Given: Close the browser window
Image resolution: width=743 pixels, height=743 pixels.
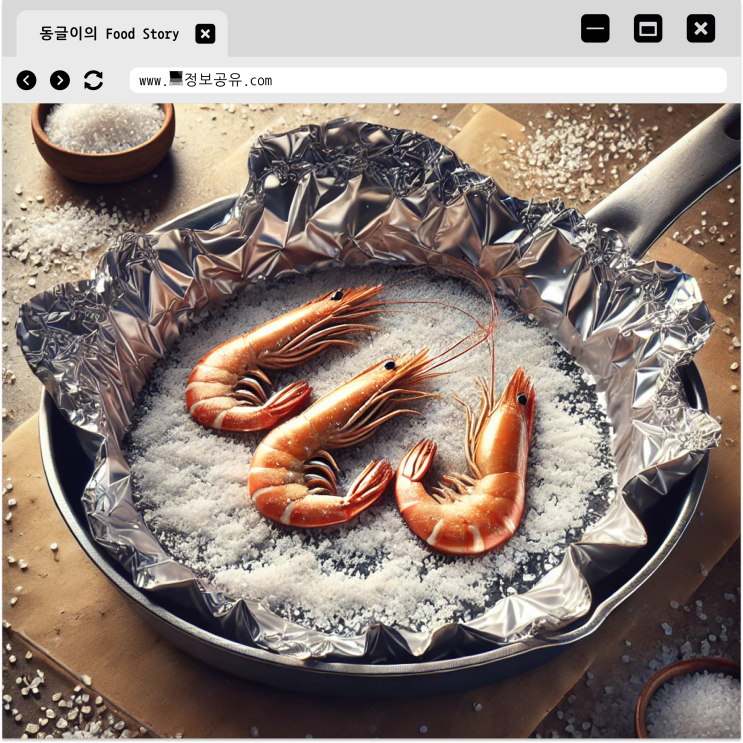Looking at the screenshot, I should point(701,28).
